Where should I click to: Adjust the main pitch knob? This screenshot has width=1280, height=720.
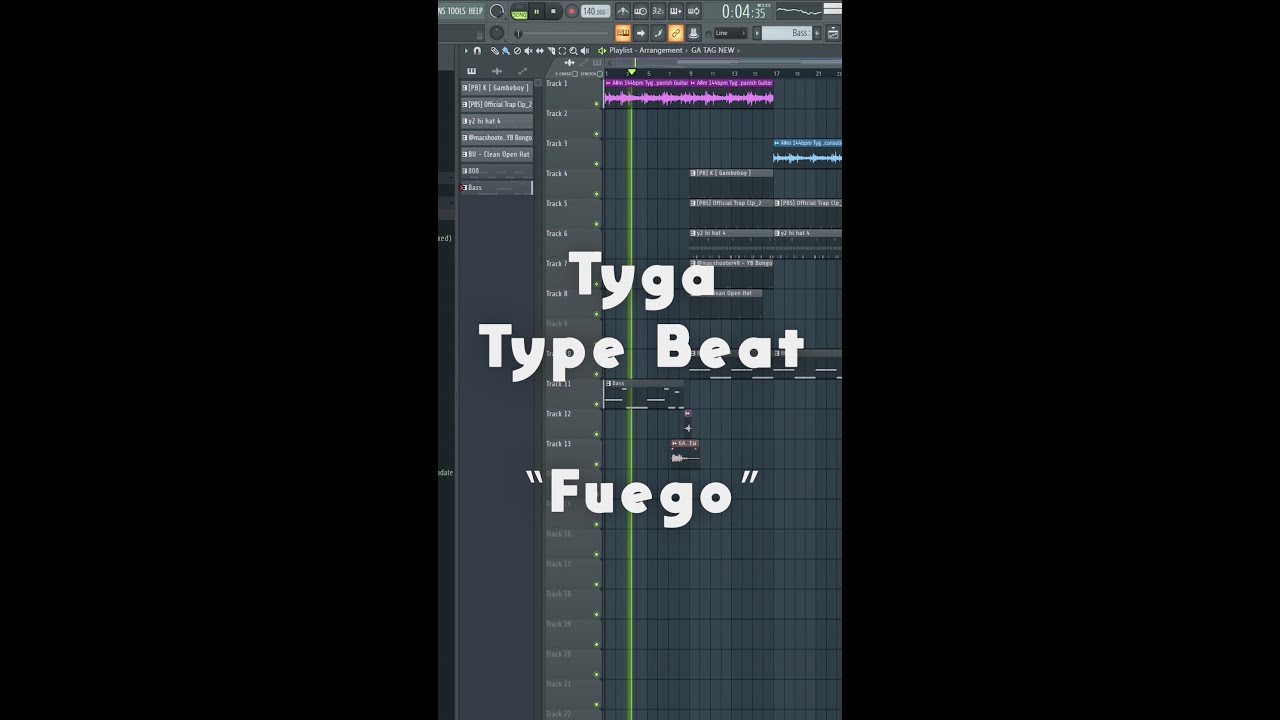(x=497, y=33)
